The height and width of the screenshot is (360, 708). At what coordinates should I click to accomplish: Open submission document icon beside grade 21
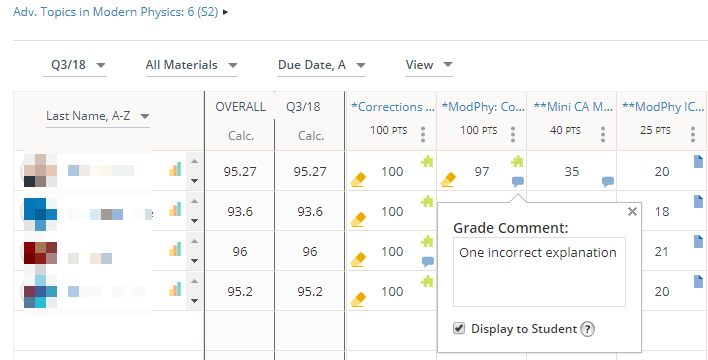tap(699, 242)
